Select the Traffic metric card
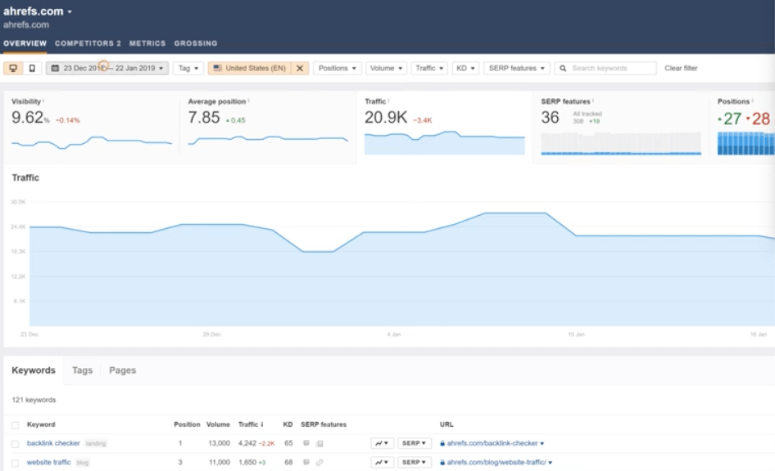Viewport: 775px width, 471px height. click(x=444, y=127)
